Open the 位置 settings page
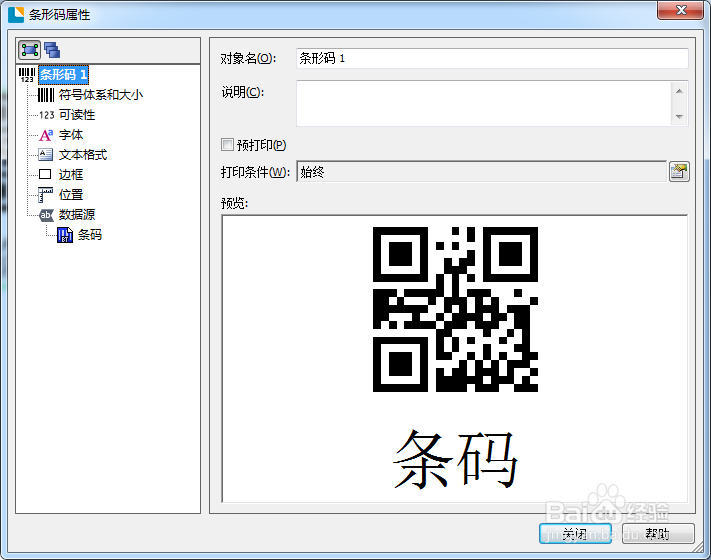 pos(71,195)
